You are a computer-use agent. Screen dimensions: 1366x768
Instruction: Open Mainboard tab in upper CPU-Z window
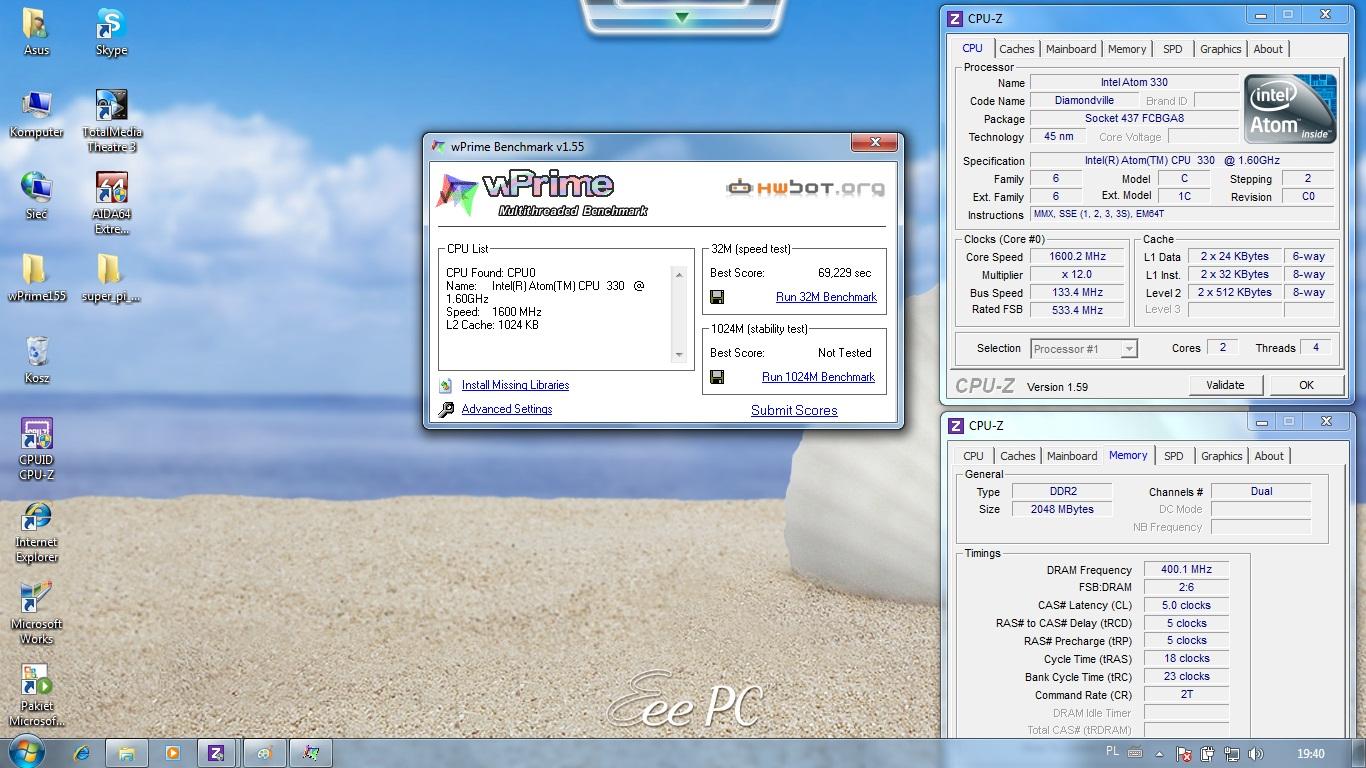point(1071,49)
